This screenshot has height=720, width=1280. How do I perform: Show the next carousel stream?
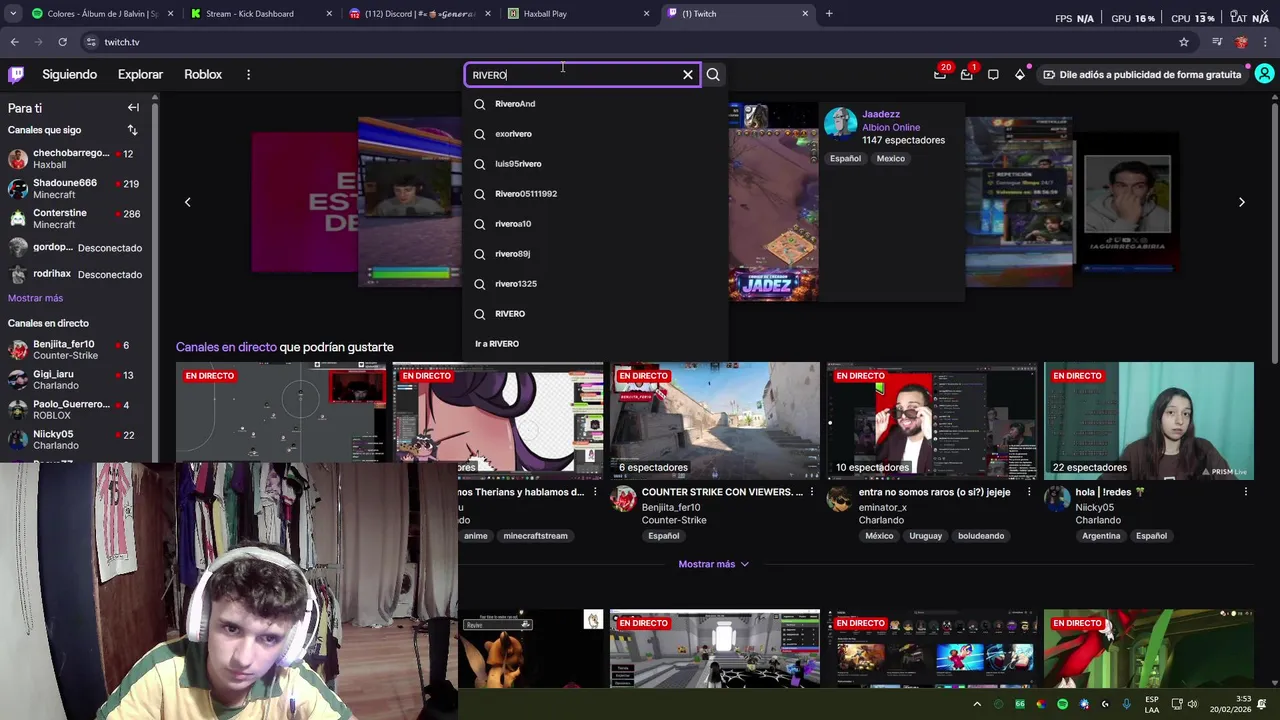tap(1242, 202)
